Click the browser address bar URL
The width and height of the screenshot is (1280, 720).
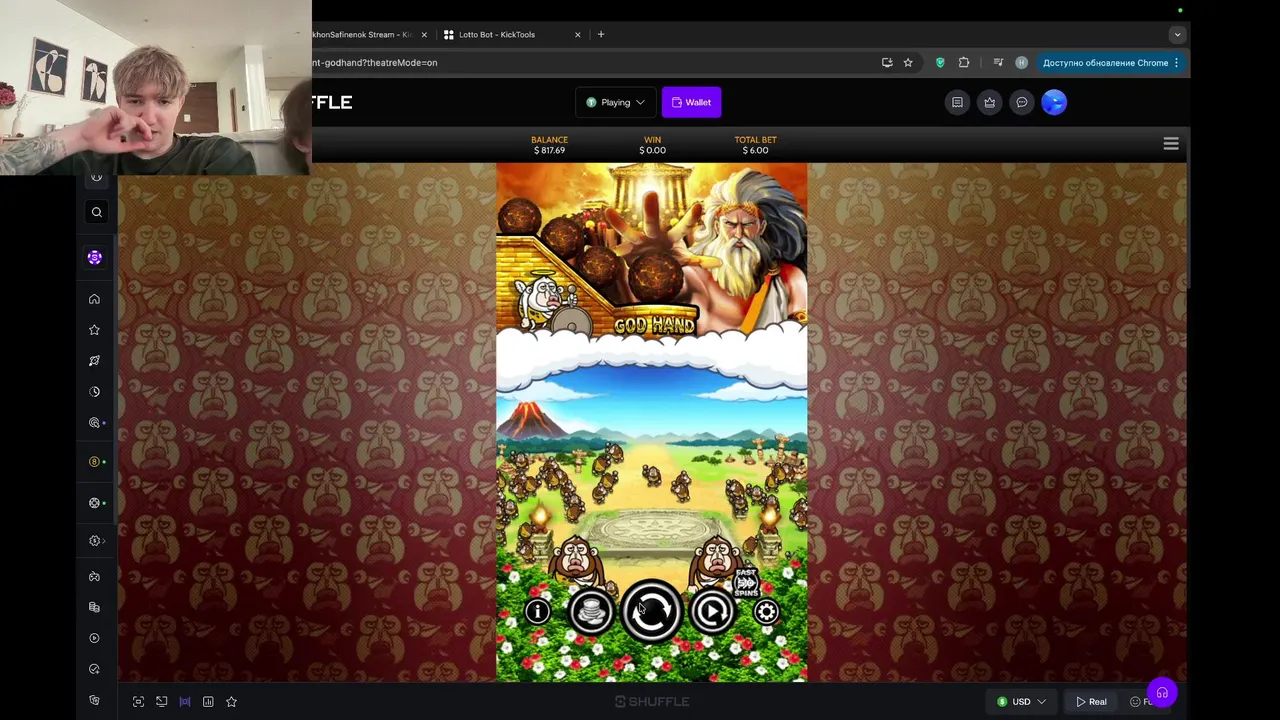point(375,62)
